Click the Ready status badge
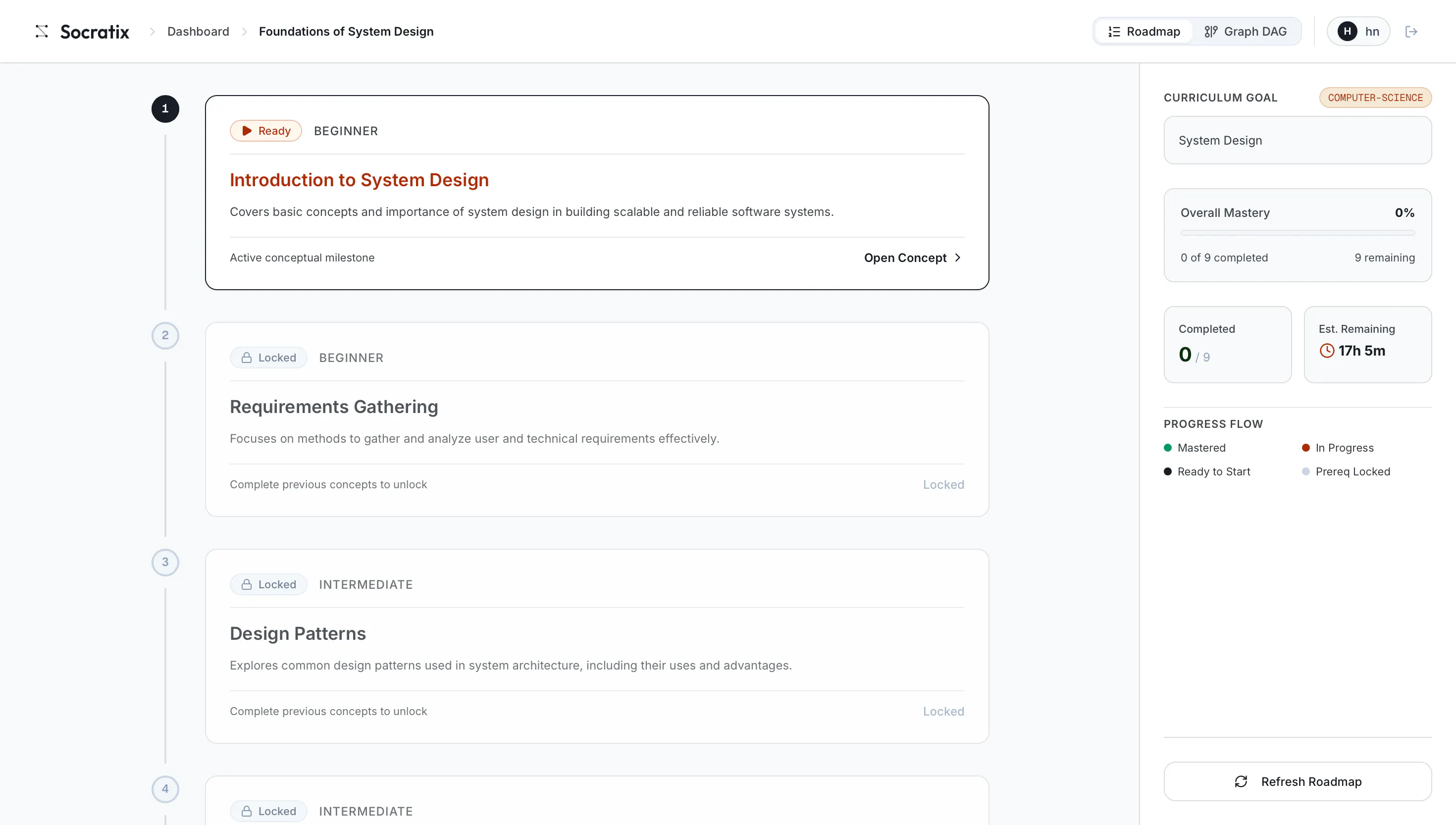Screen dimensions: 1456x825 pyautogui.click(x=266, y=131)
